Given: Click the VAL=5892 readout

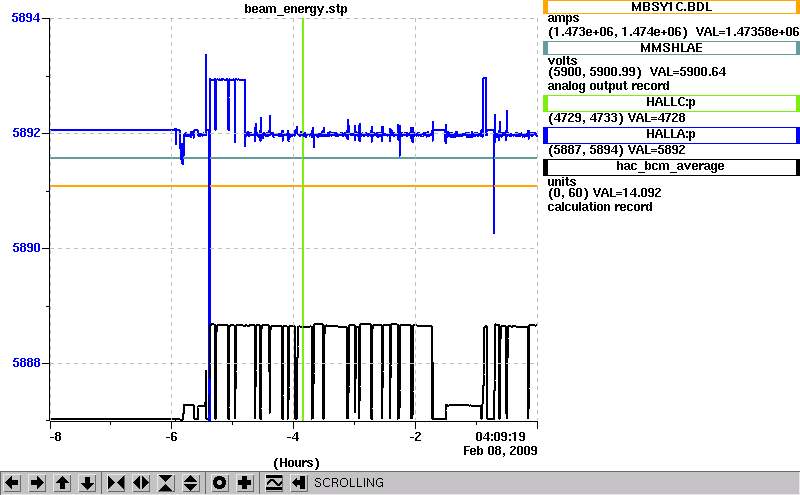Looking at the screenshot, I should tap(656, 150).
